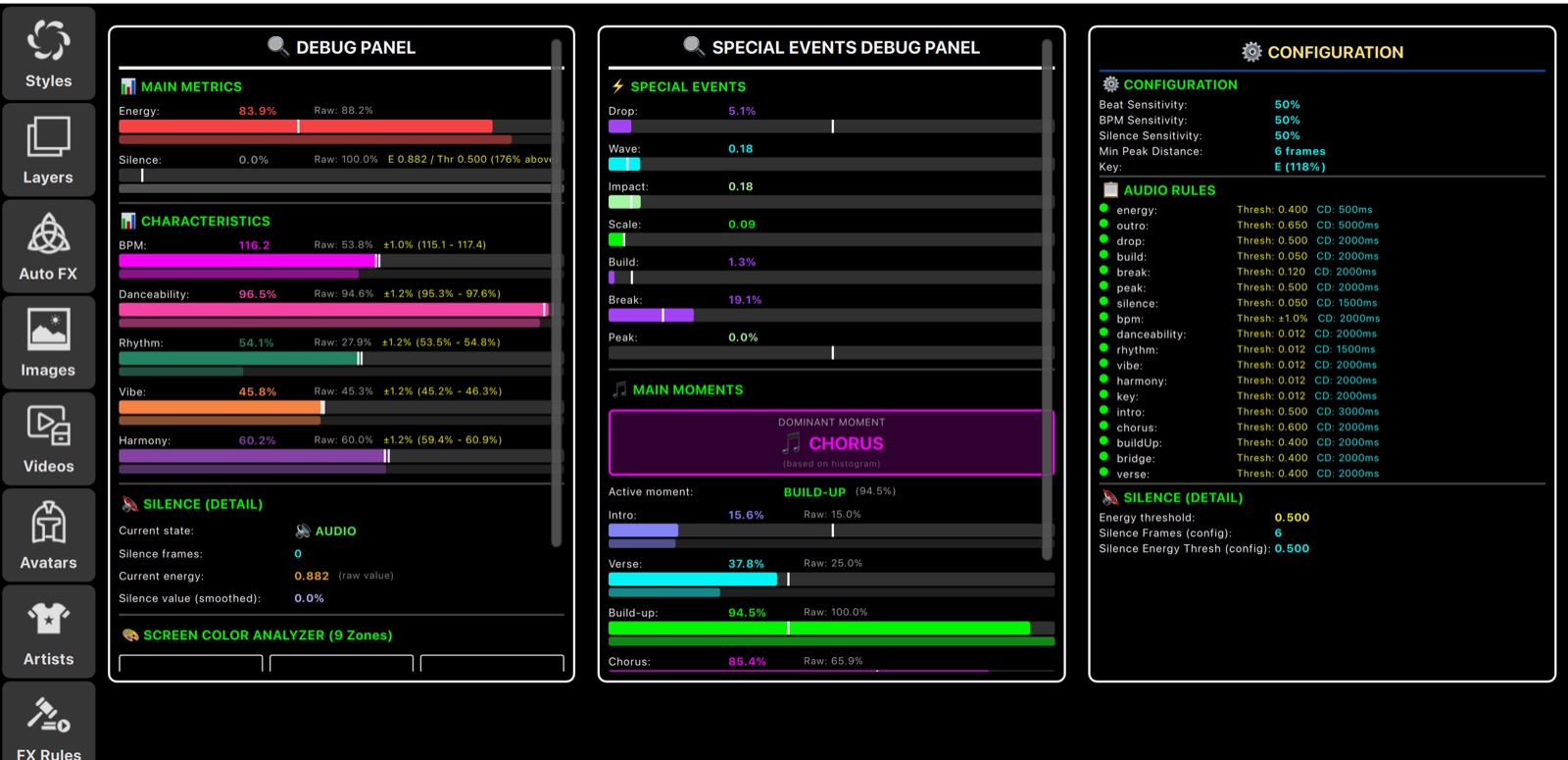This screenshot has height=760, width=1568.
Task: Click the Danceability pink level bar
Action: [x=341, y=310]
